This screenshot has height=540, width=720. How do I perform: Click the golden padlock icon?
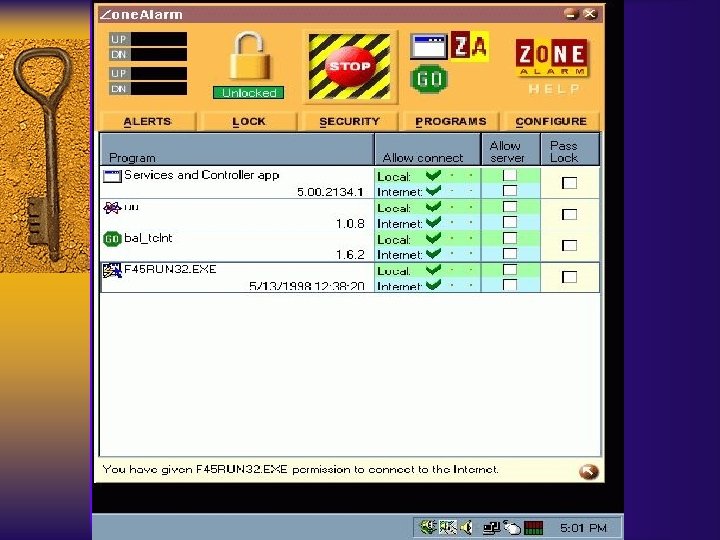coord(250,56)
